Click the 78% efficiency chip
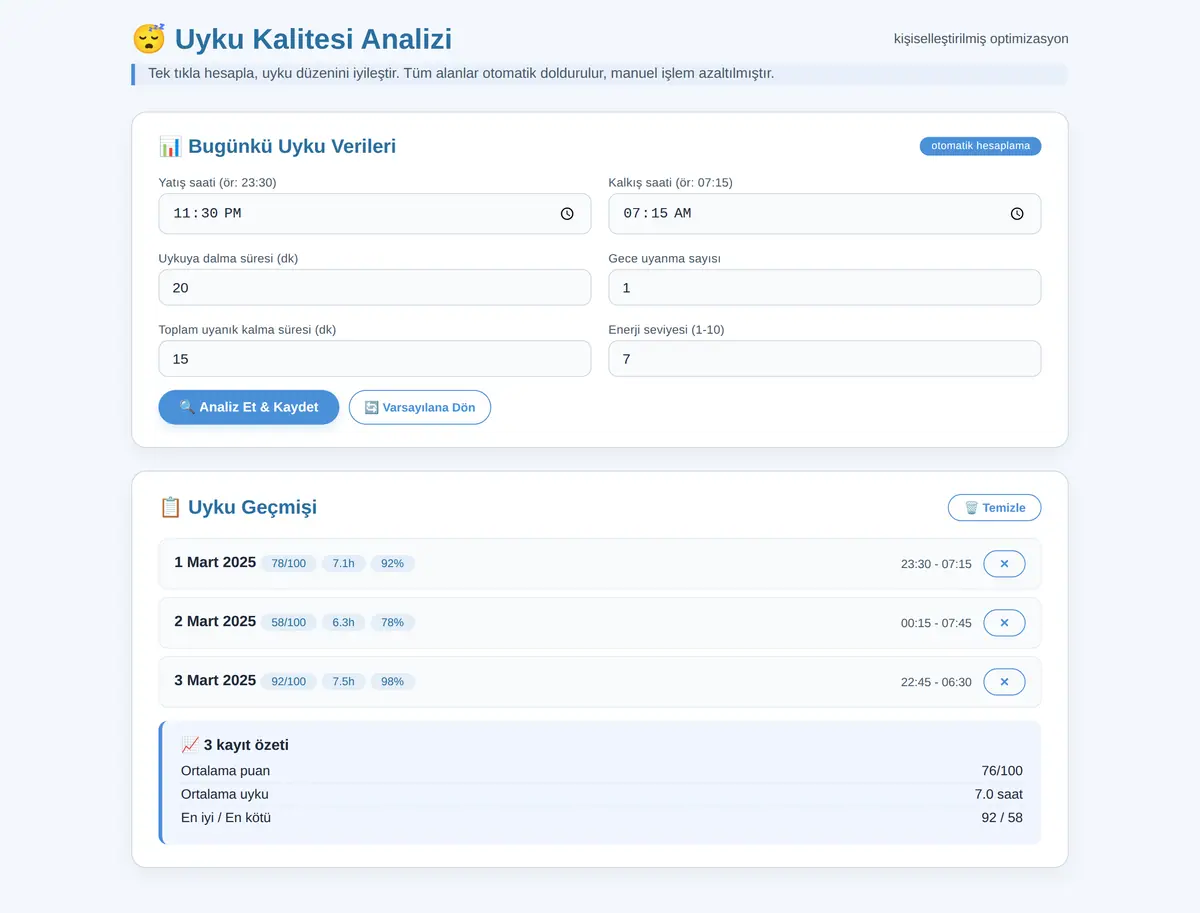This screenshot has width=1200, height=913. (393, 623)
